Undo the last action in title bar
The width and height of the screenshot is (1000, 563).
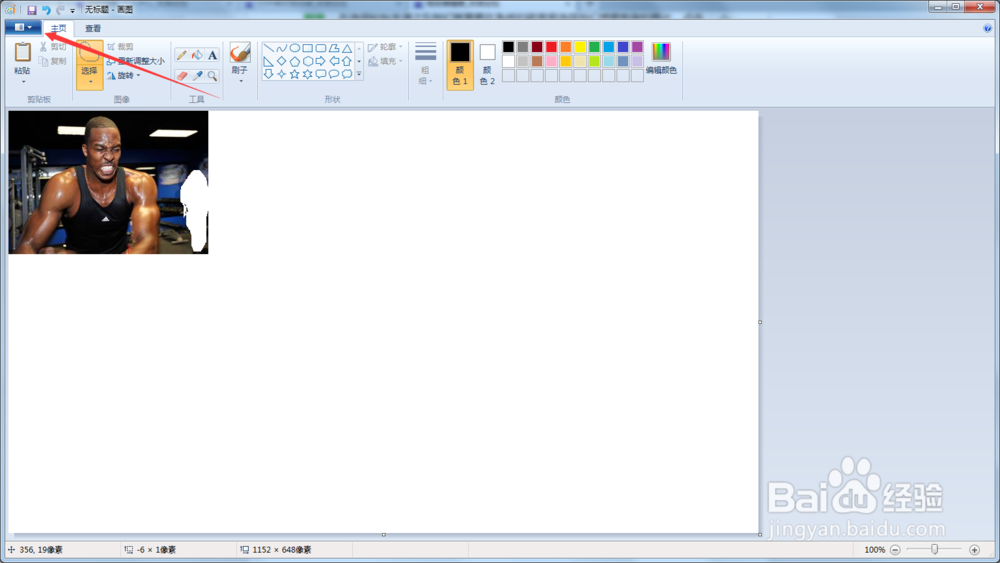(x=46, y=10)
